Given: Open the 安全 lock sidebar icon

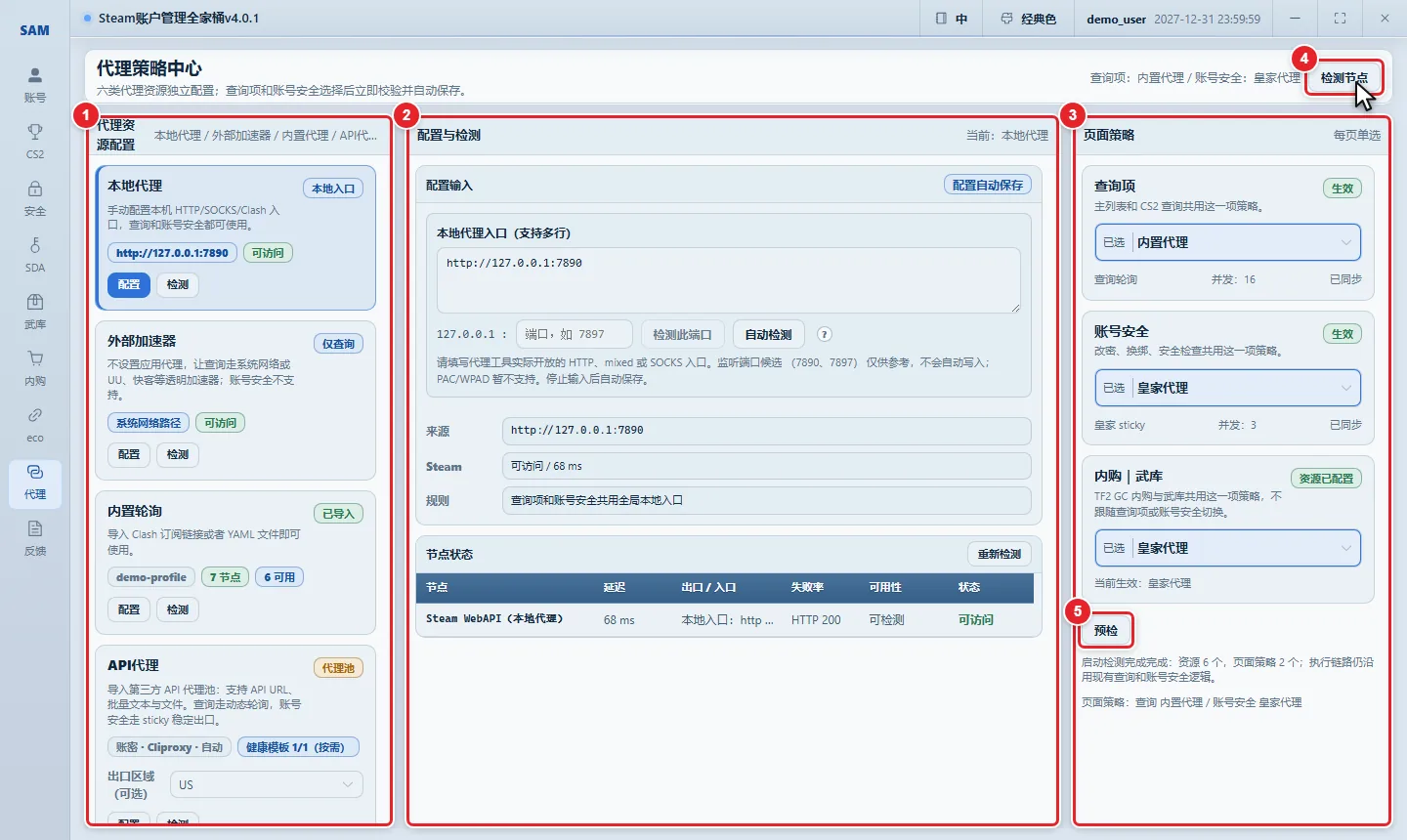Looking at the screenshot, I should coord(35,198).
